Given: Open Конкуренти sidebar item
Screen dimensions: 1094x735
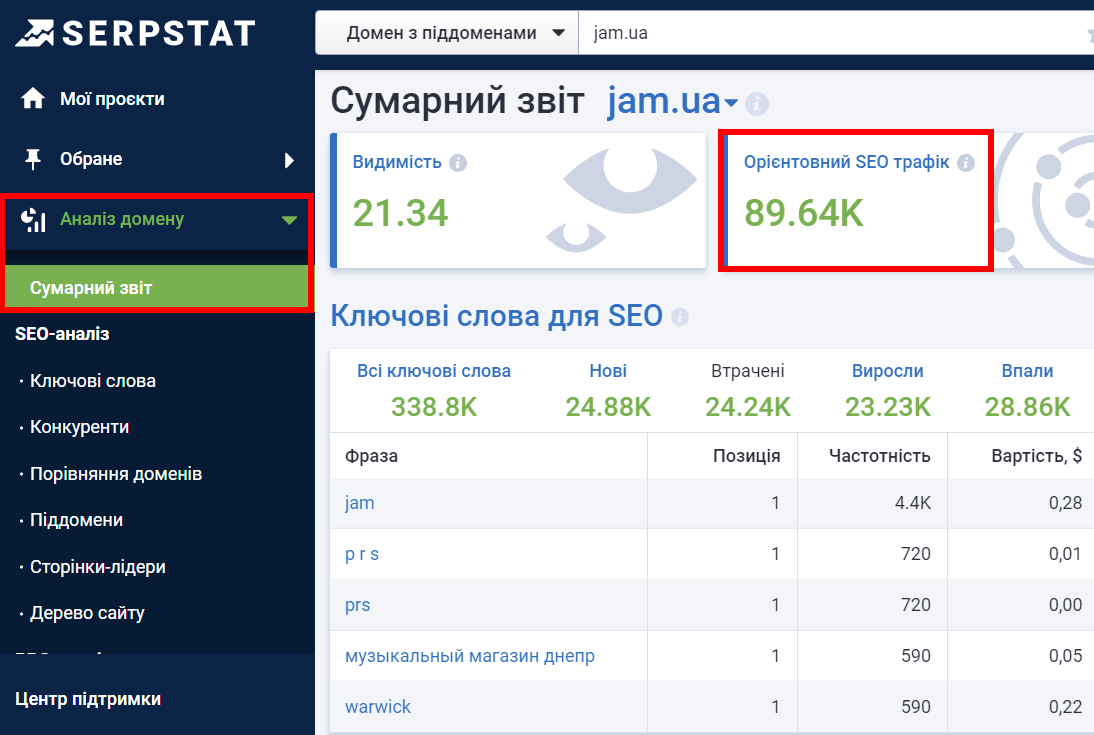Looking at the screenshot, I should pyautogui.click(x=80, y=427).
